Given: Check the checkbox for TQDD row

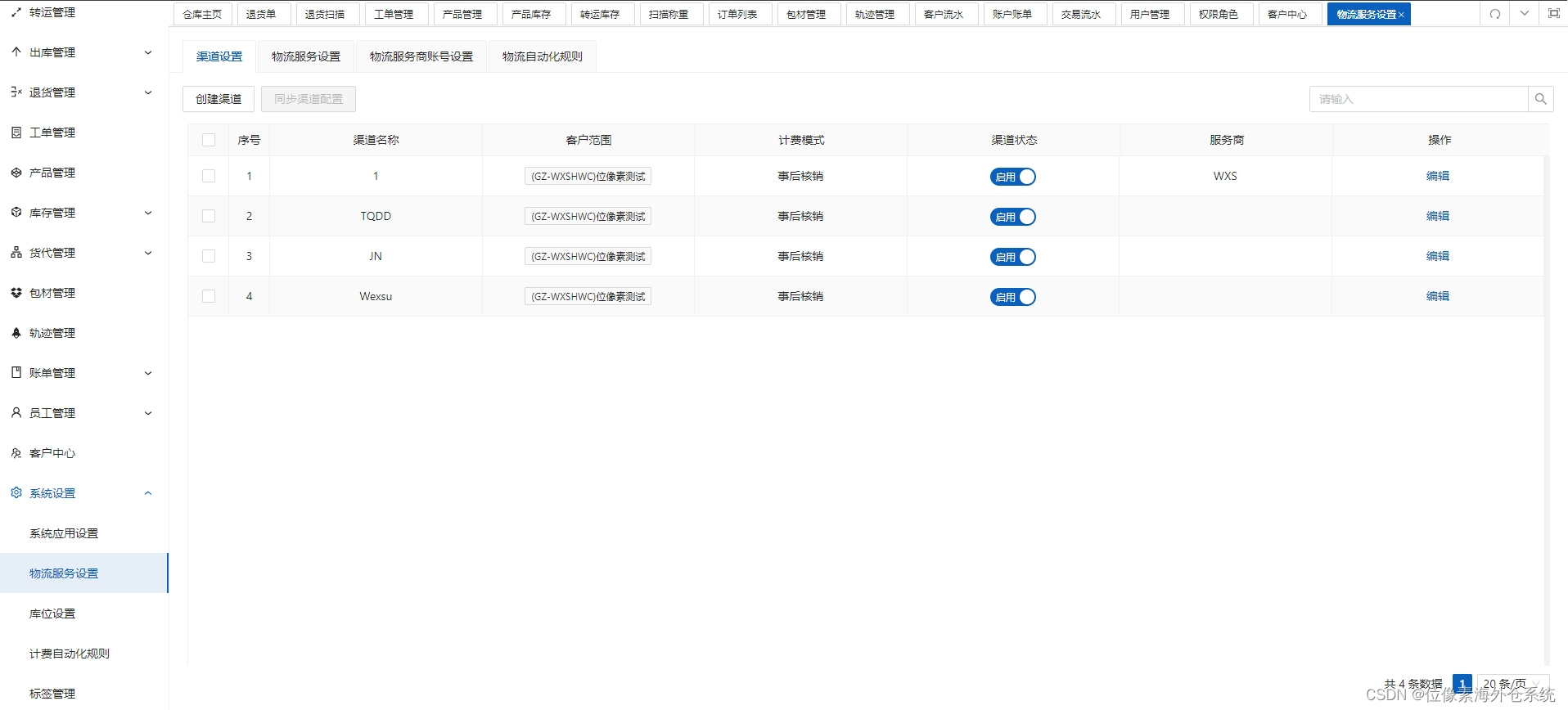Looking at the screenshot, I should tap(209, 216).
